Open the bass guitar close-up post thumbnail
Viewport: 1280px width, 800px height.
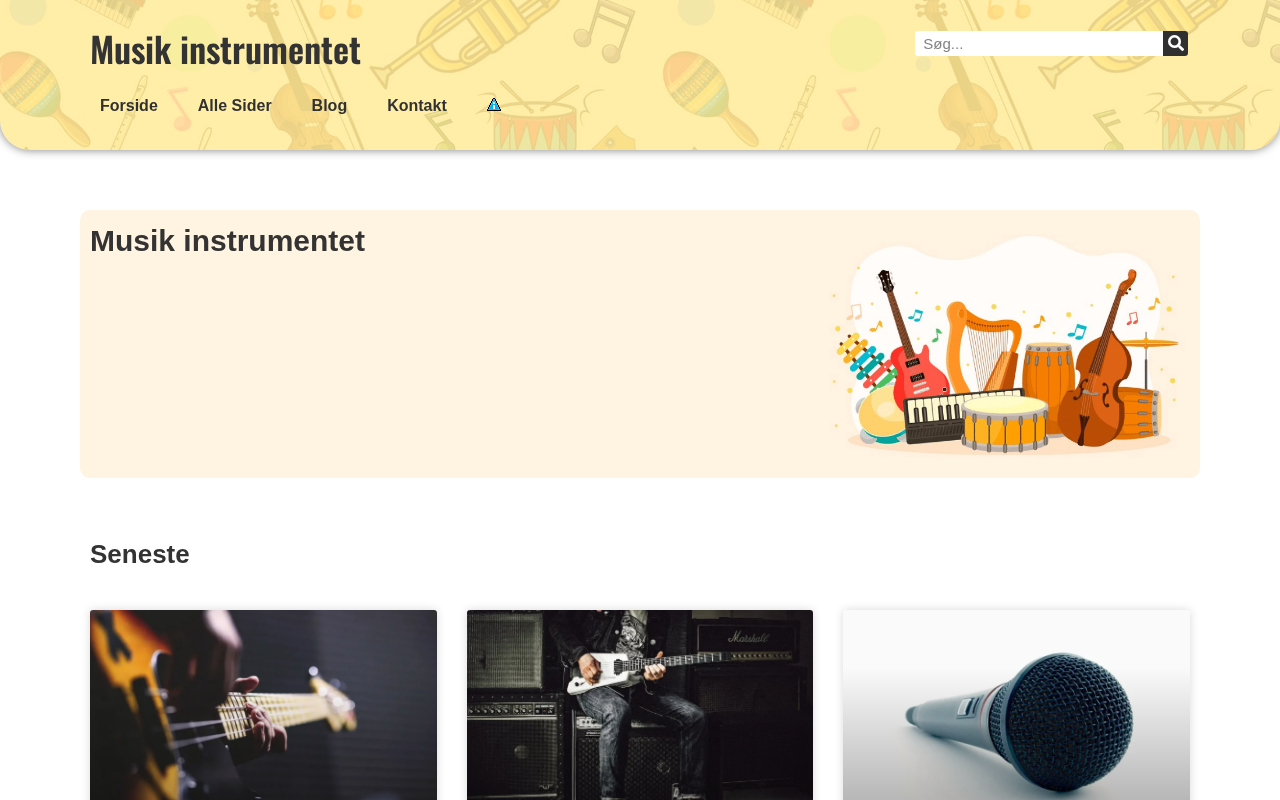pos(263,705)
